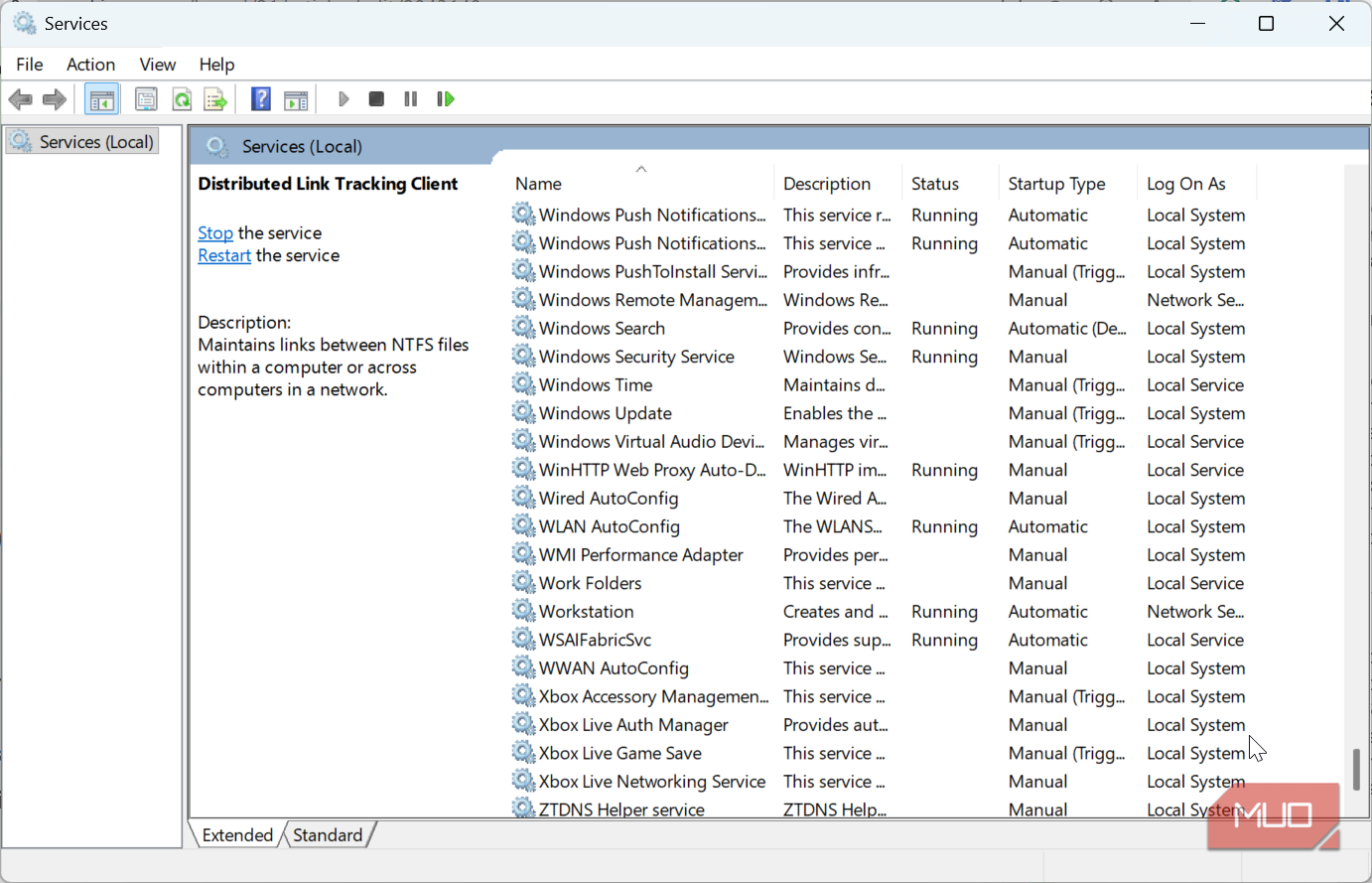The width and height of the screenshot is (1372, 883).
Task: Sort by the Log On As column header
Action: pos(1196,184)
